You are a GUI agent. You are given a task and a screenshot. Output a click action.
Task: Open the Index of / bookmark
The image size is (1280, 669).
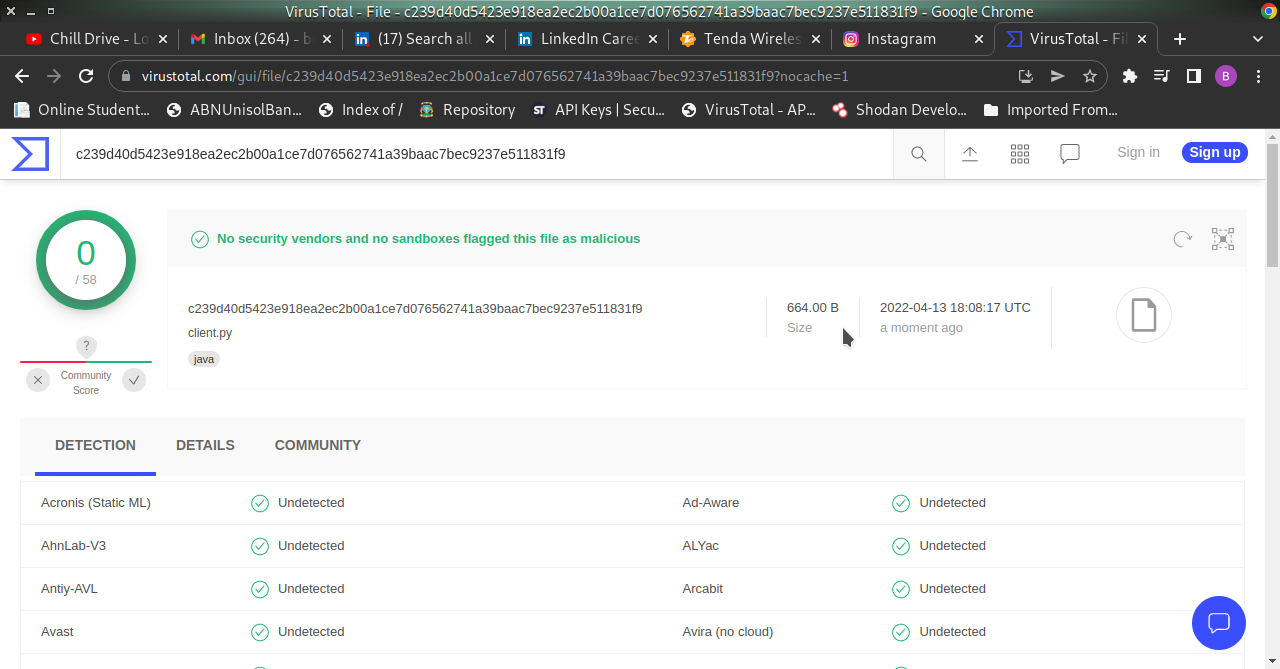[x=360, y=110]
